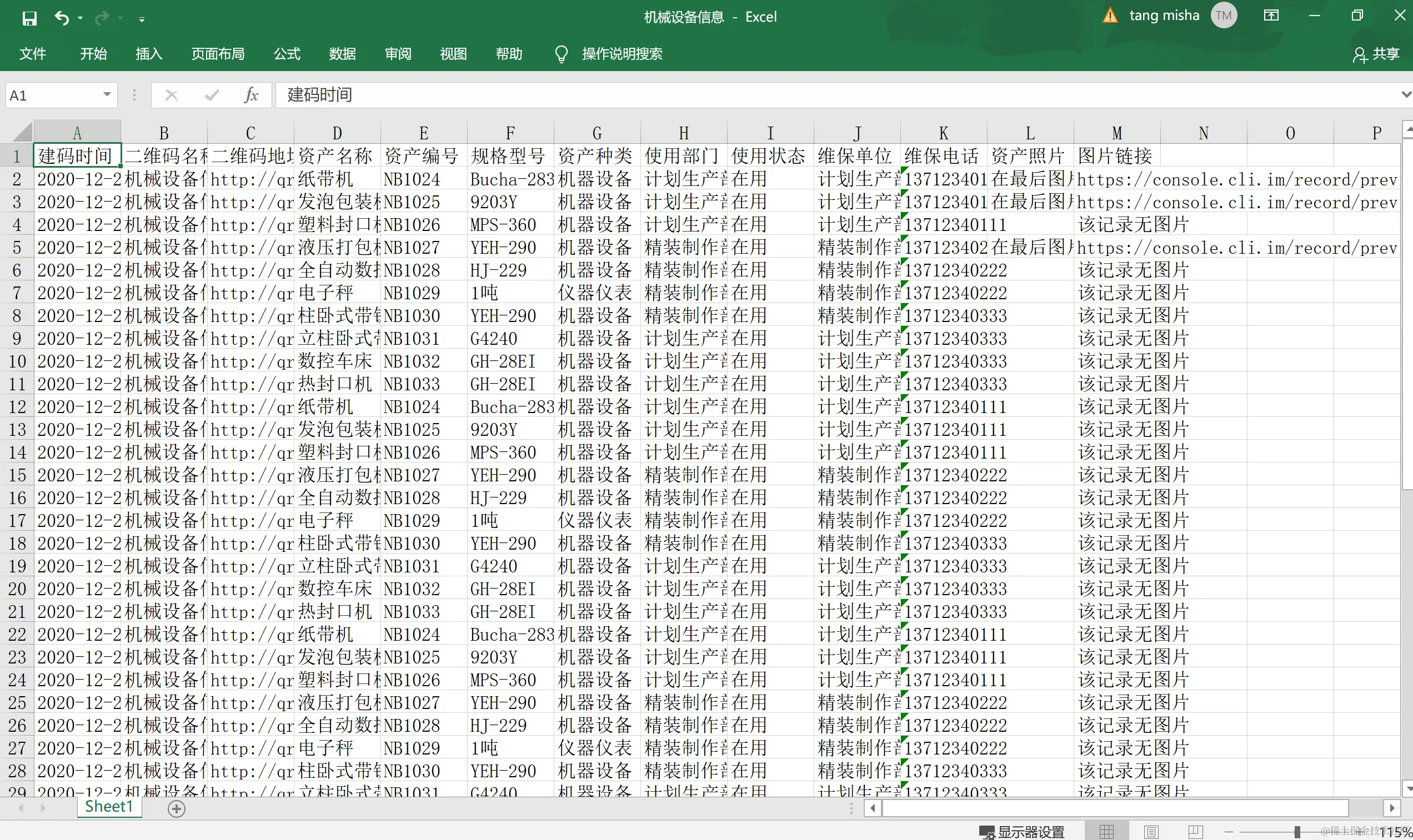Open the 页面布局 ribbon tab
The width and height of the screenshot is (1413, 840).
(218, 54)
